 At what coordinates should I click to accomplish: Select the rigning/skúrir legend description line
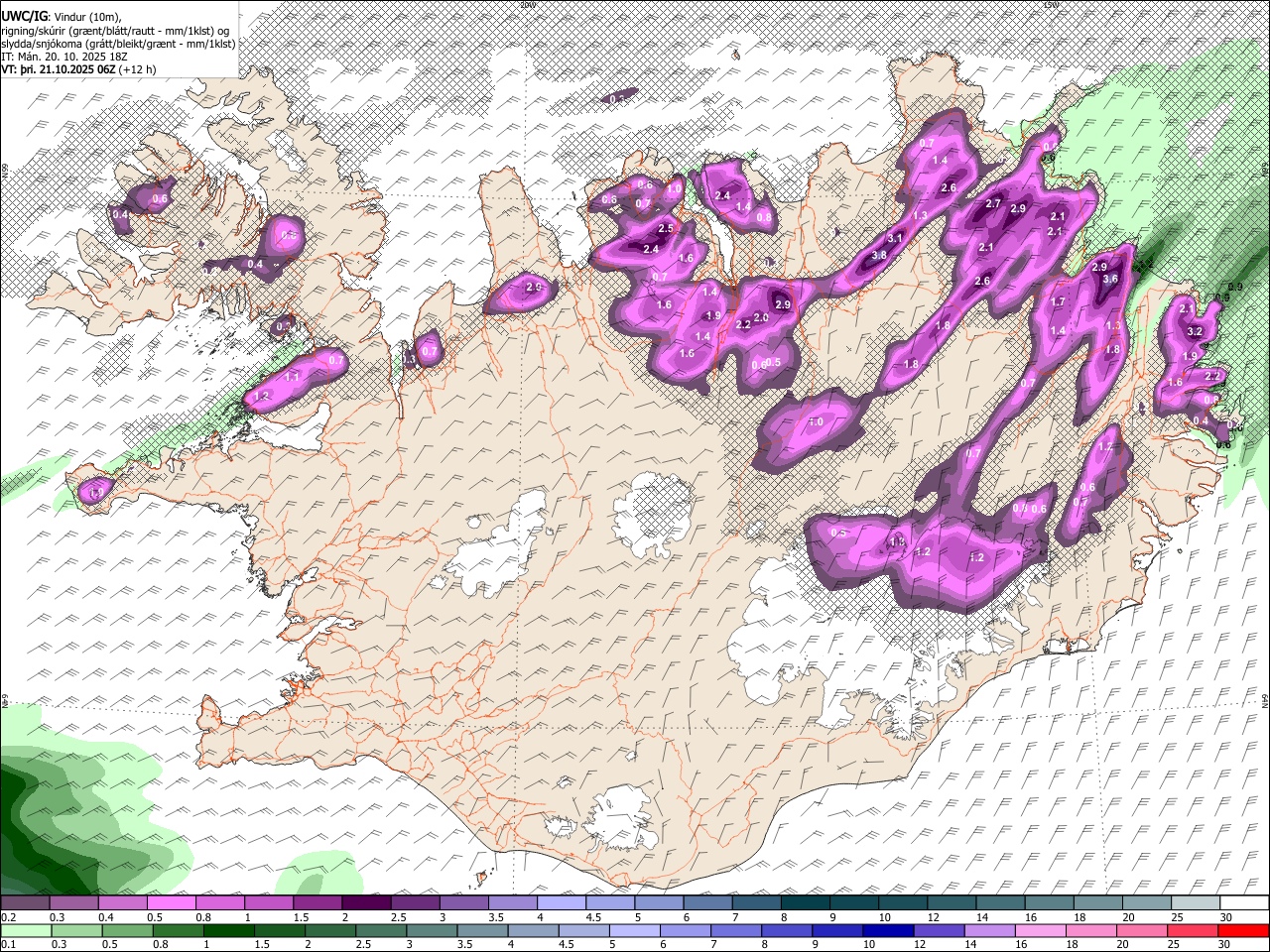tap(115, 31)
